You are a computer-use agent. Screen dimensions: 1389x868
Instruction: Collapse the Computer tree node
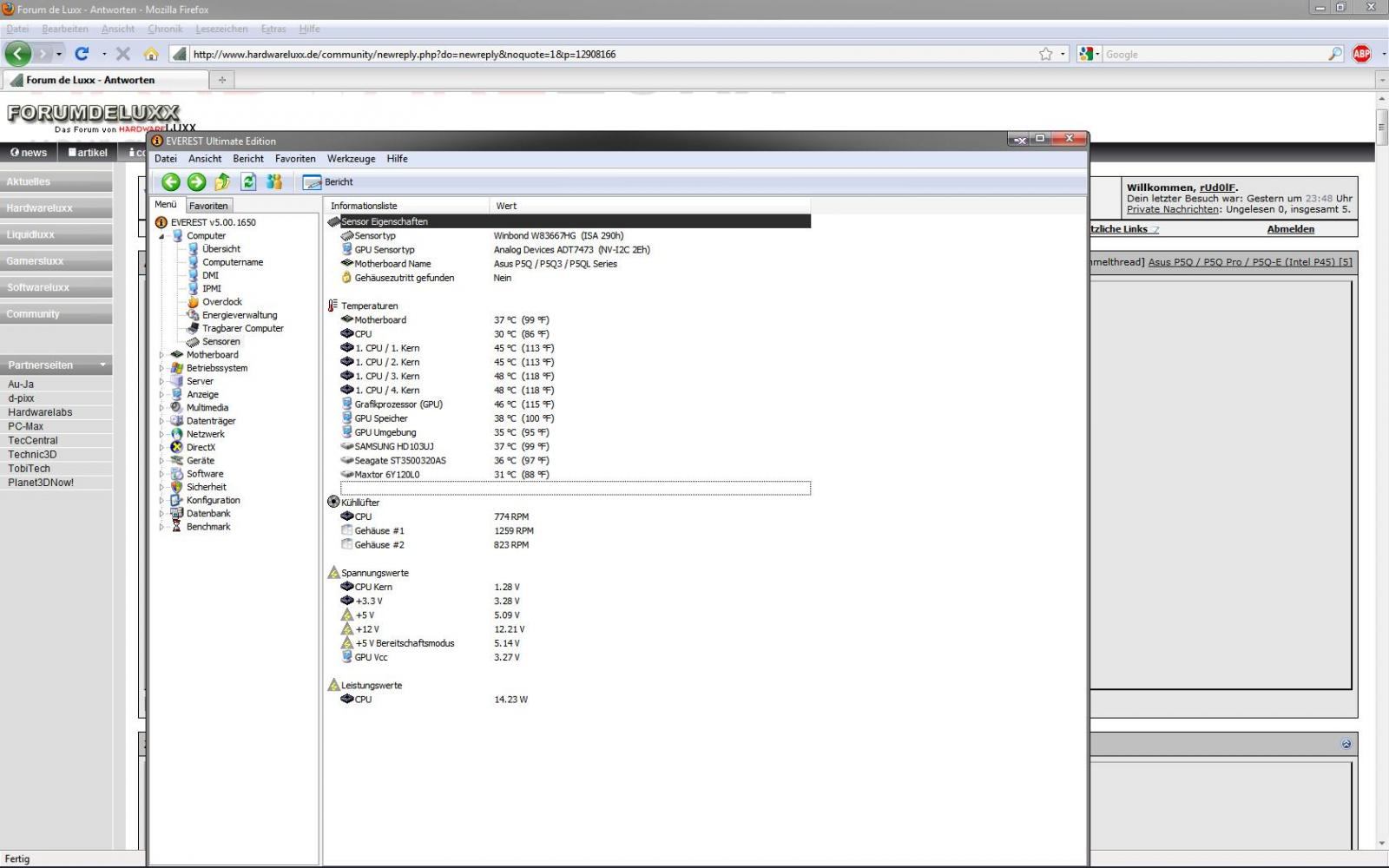[x=161, y=236]
